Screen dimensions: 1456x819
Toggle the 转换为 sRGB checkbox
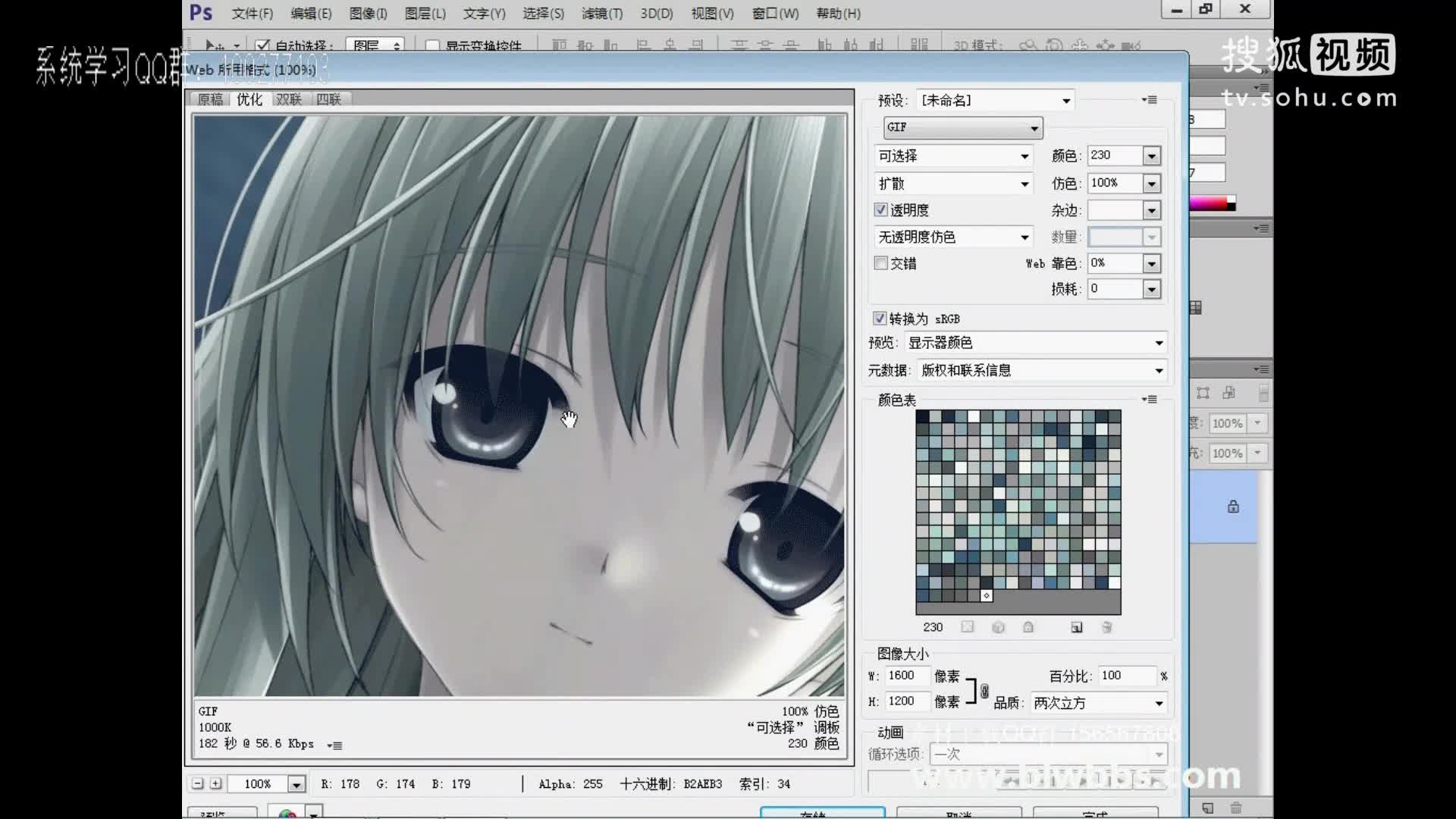(x=880, y=318)
